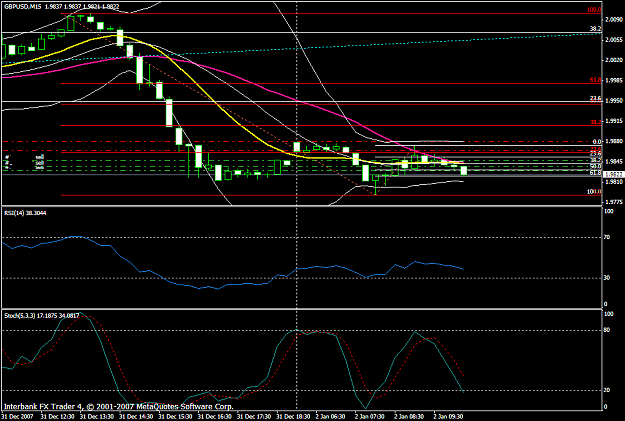The height and width of the screenshot is (421, 625).
Task: Click the 31 Dec 2007 time label
Action: click(x=18, y=417)
